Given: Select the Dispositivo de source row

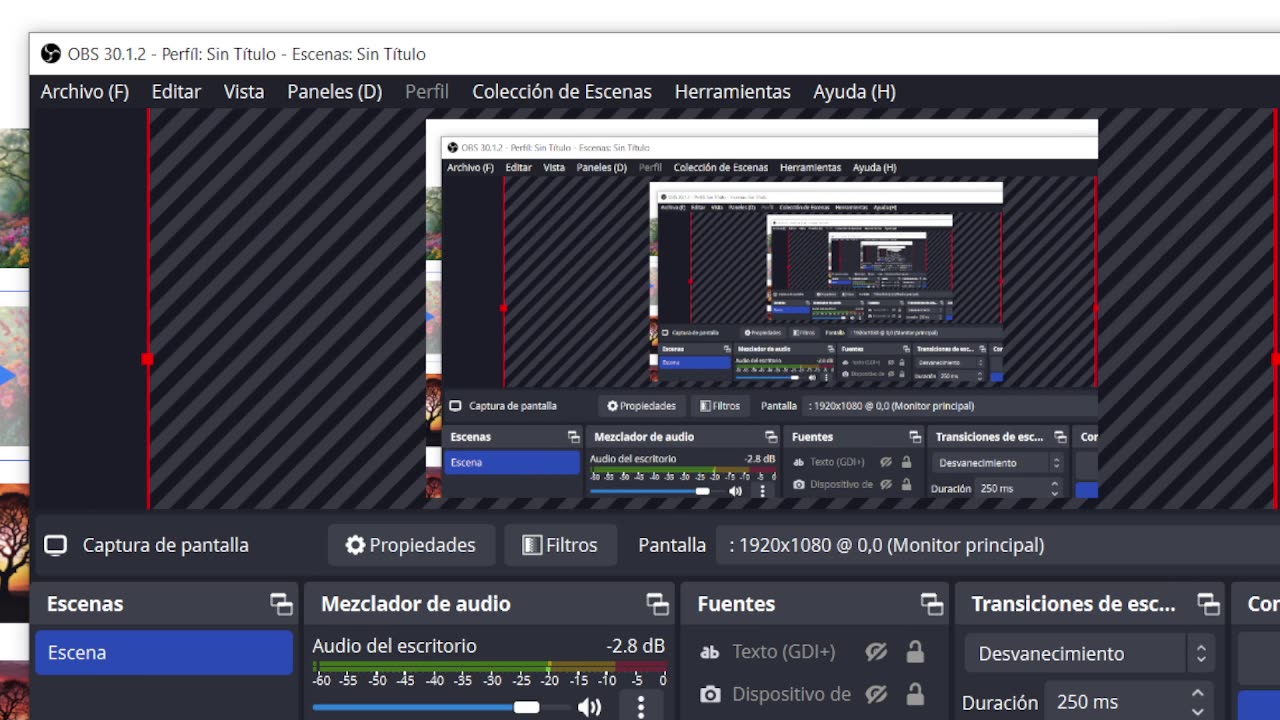Looking at the screenshot, I should pos(816,694).
